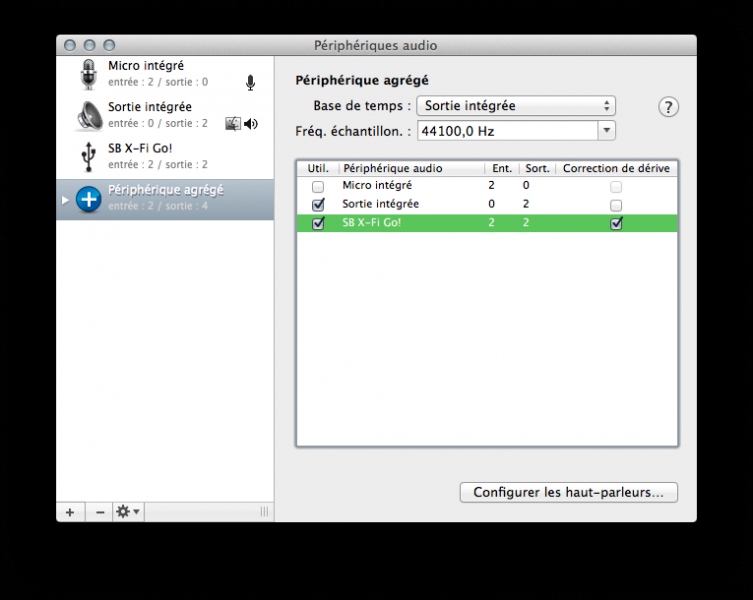Image resolution: width=753 pixels, height=600 pixels.
Task: Select the Sortie intégrée table row name
Action: [x=380, y=204]
